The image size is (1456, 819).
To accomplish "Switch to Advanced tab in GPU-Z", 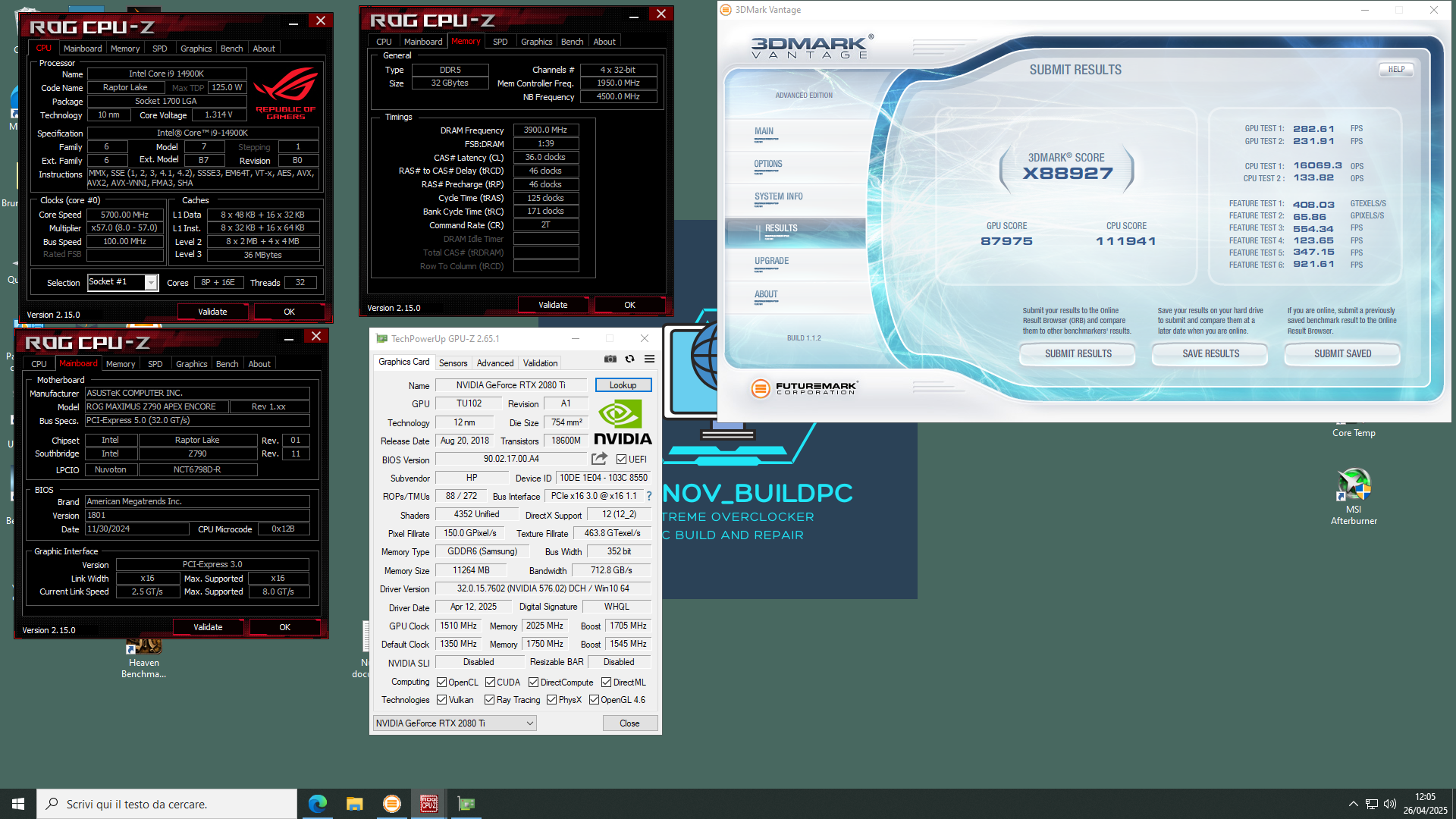I will click(x=494, y=362).
